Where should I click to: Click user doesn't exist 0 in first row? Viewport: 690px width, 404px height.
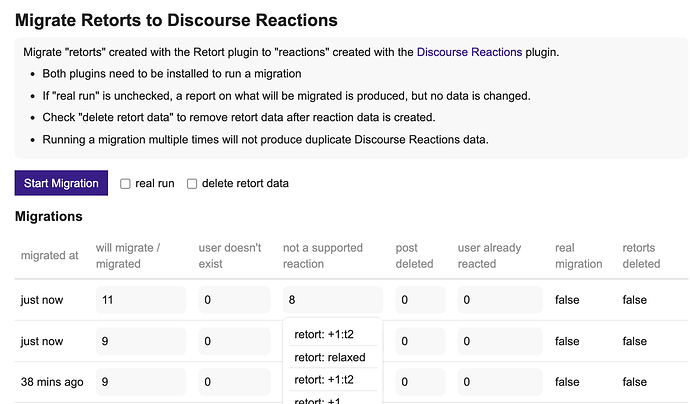tap(234, 300)
